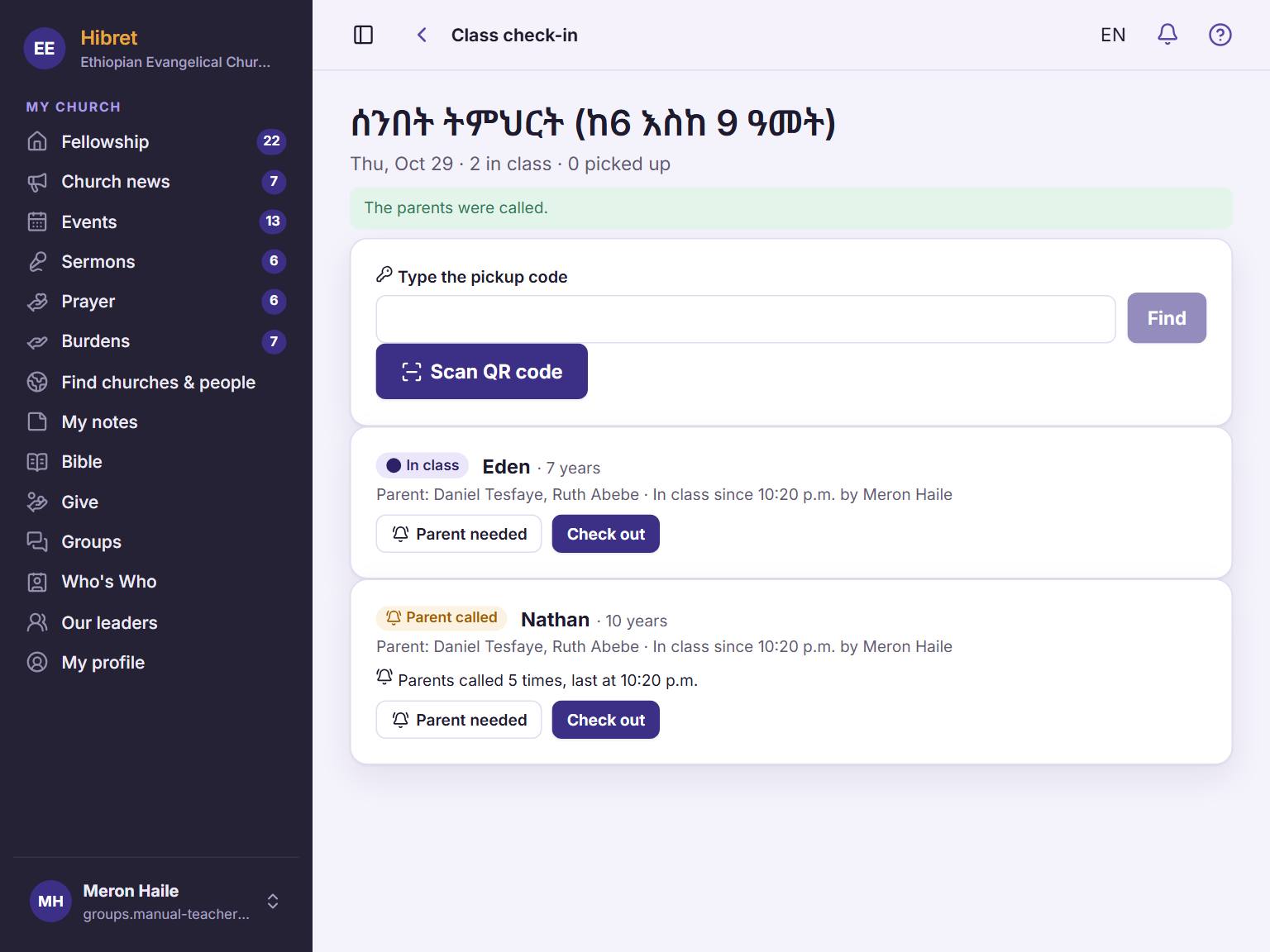The height and width of the screenshot is (952, 1270).
Task: Click the Who's Who contact icon
Action: point(37,582)
